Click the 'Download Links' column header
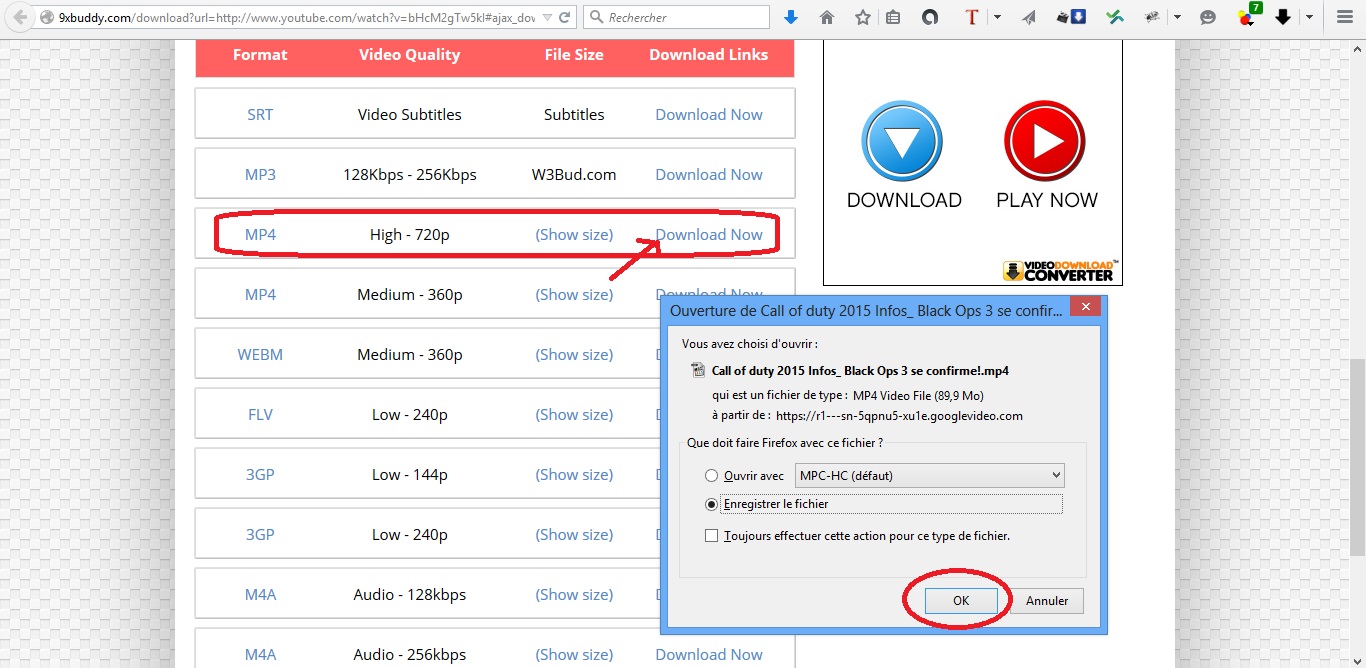 click(x=709, y=55)
